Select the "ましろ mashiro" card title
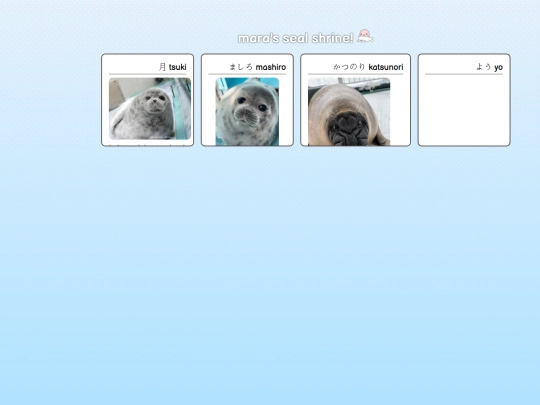 [x=258, y=67]
